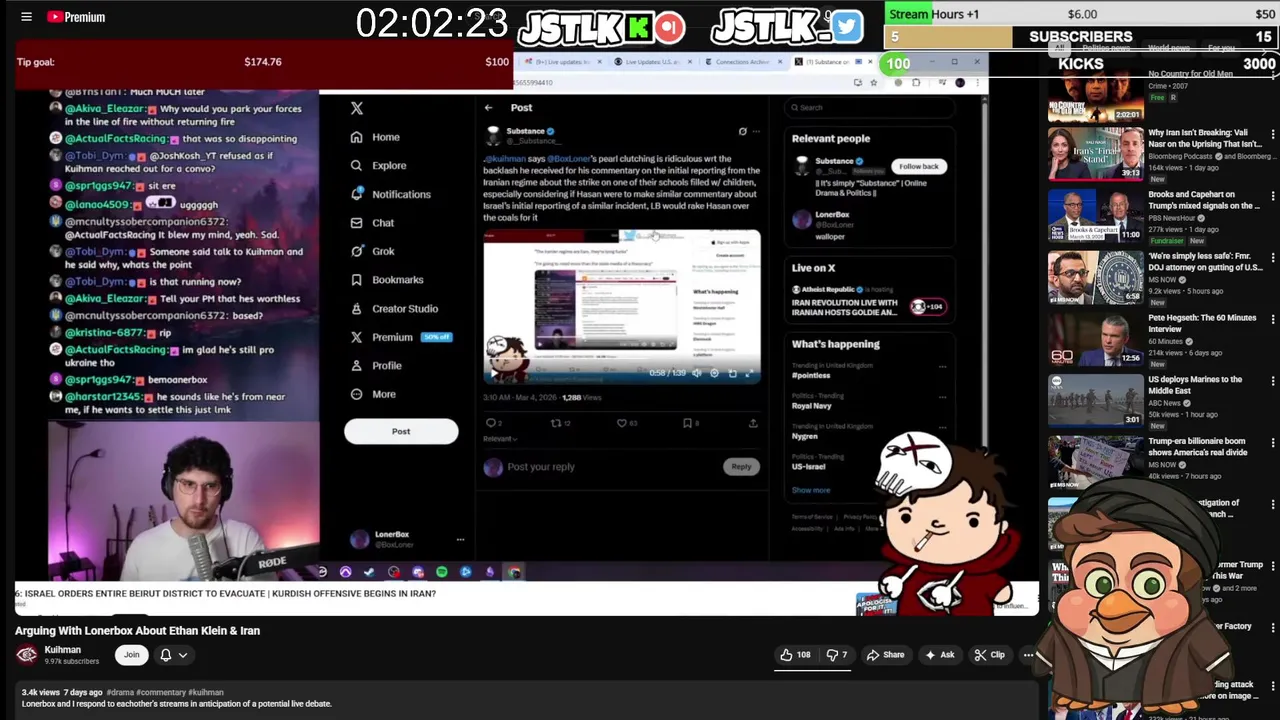Open 'Trump-era billionaire boom' video title
The image size is (1280, 720).
coord(1198,446)
